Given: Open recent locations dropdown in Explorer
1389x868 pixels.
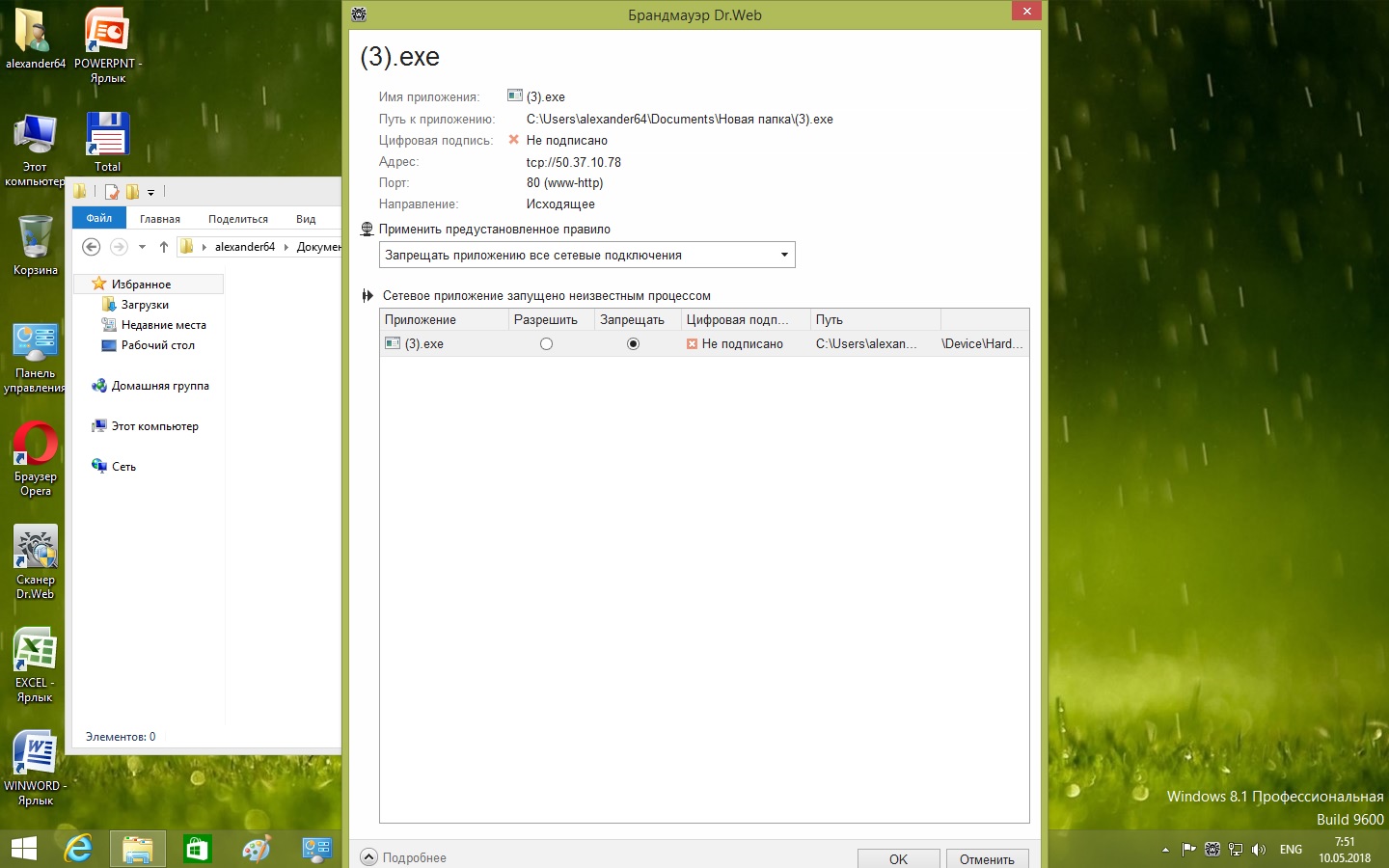Looking at the screenshot, I should pyautogui.click(x=142, y=247).
